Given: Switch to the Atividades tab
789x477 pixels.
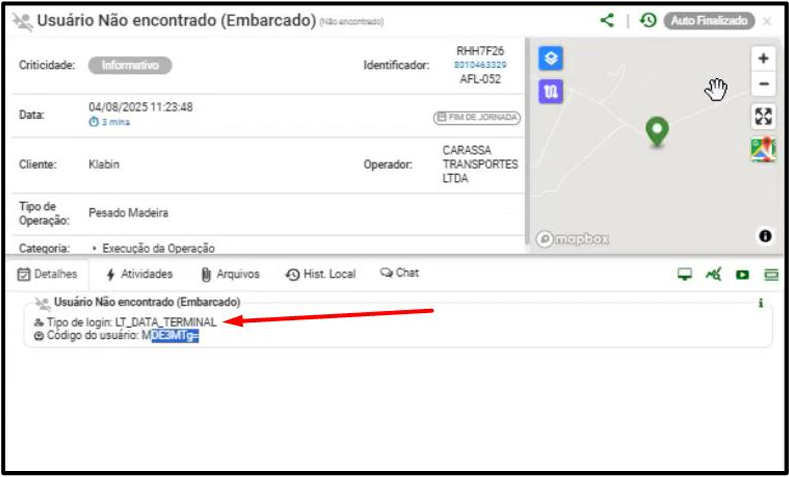Looking at the screenshot, I should point(138,274).
